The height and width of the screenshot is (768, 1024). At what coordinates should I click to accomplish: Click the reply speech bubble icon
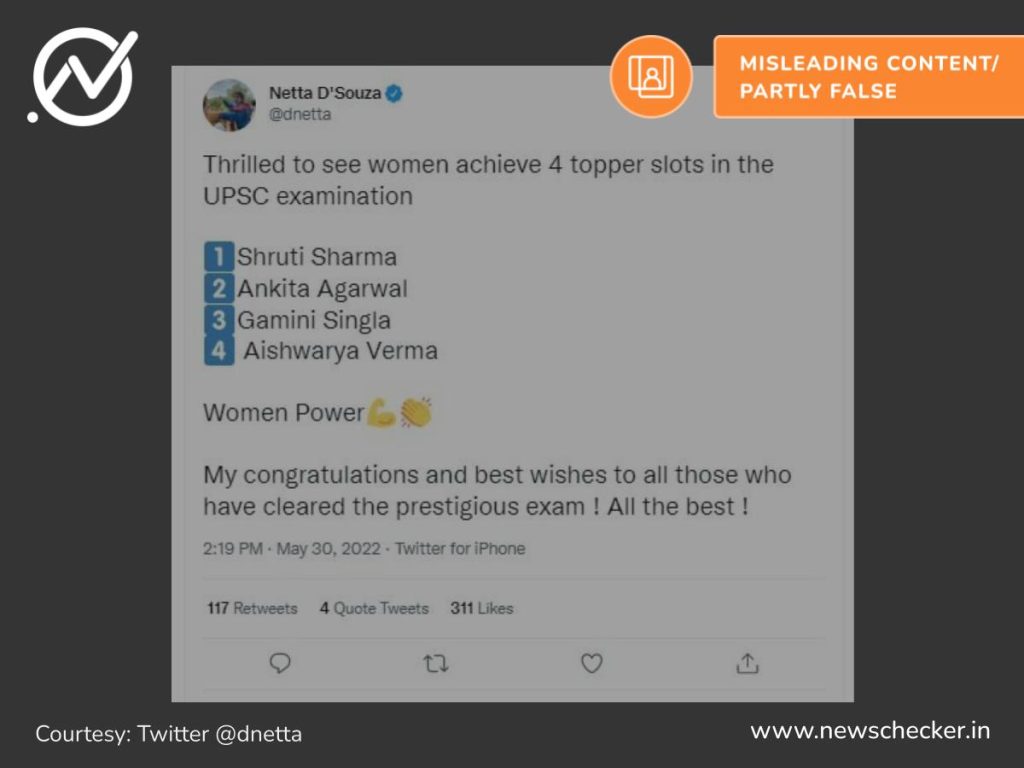click(x=280, y=663)
